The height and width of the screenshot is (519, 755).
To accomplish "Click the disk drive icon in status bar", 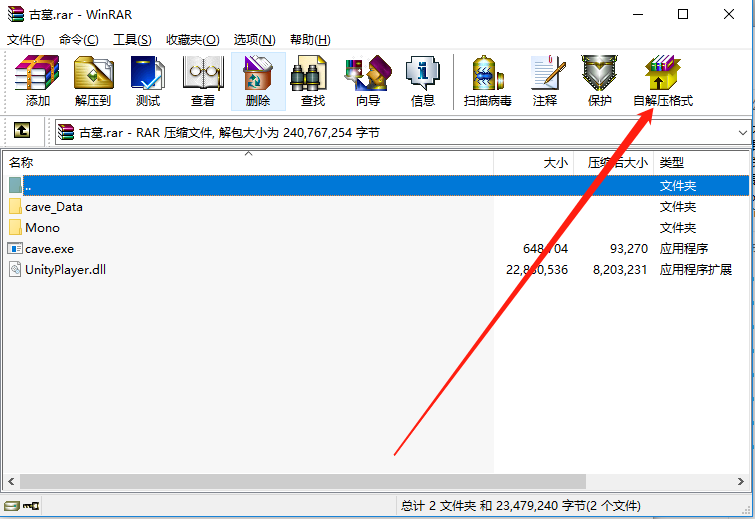I will (12, 506).
